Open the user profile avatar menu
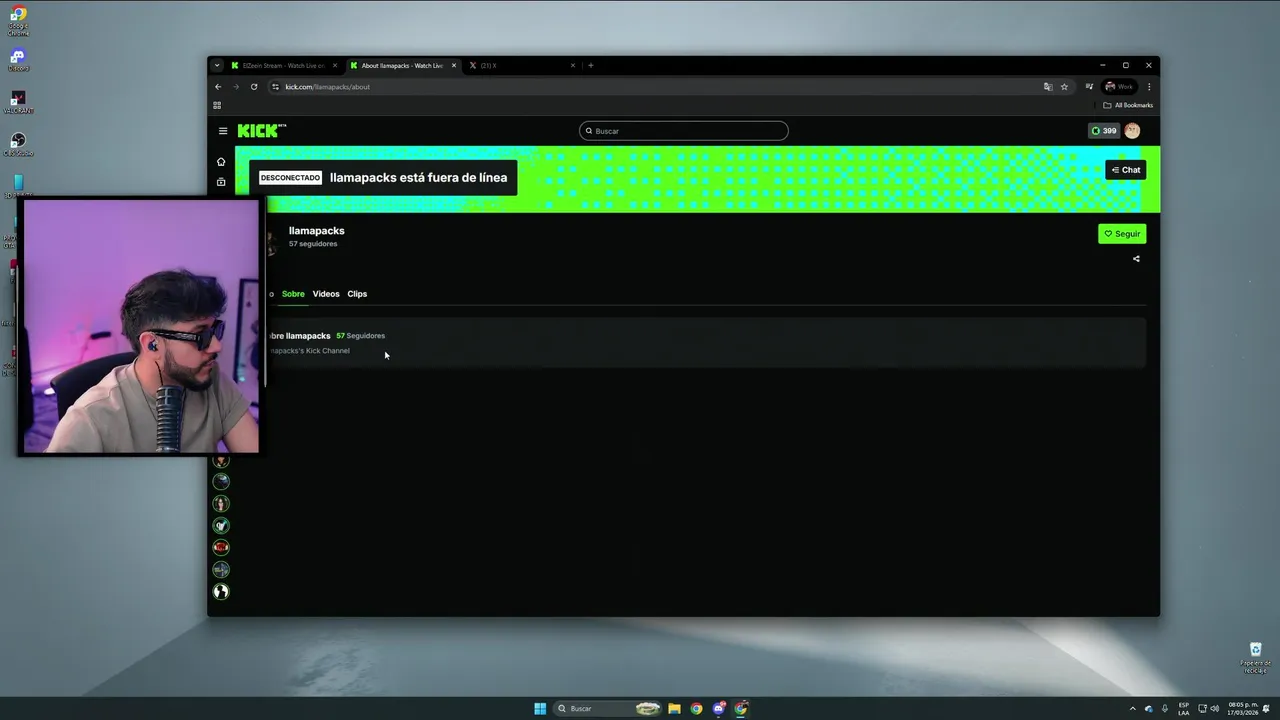The width and height of the screenshot is (1280, 720). 1132,131
